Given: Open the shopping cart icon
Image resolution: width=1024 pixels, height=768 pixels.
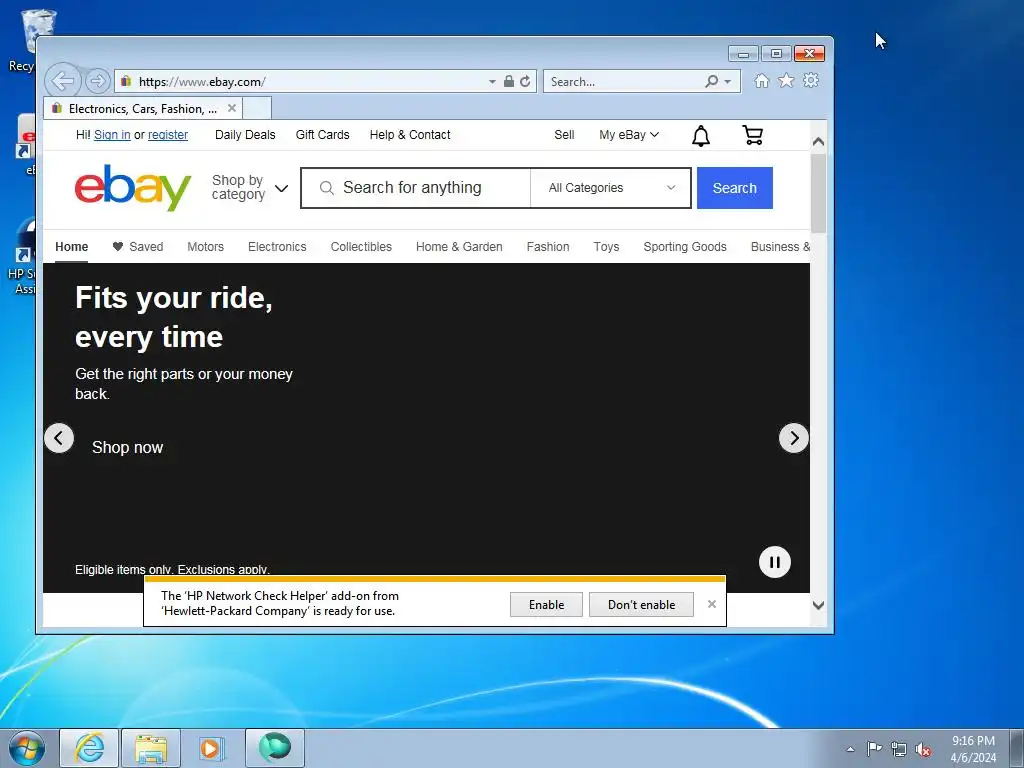Looking at the screenshot, I should pos(752,135).
